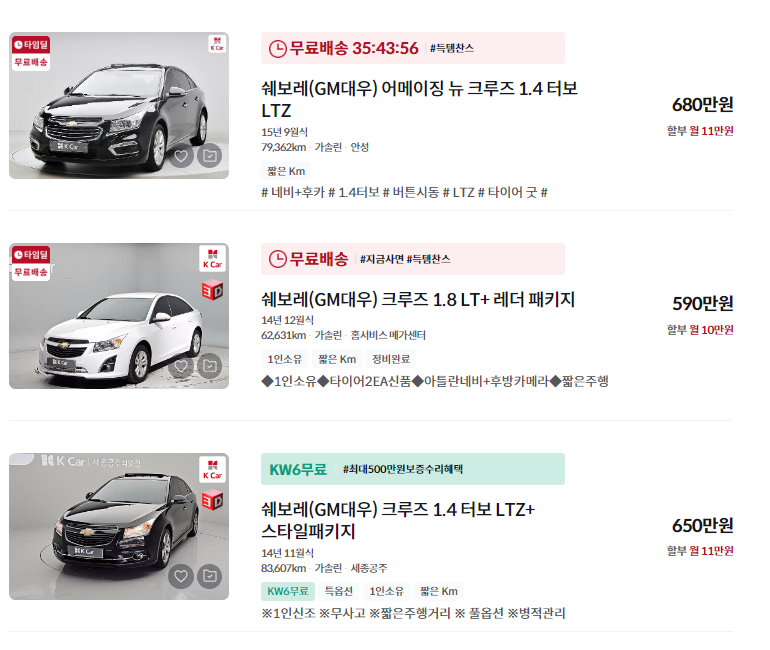This screenshot has height=650, width=770.
Task: Click 짧은 Km tag on white Cruze listing
Action: pos(337,359)
